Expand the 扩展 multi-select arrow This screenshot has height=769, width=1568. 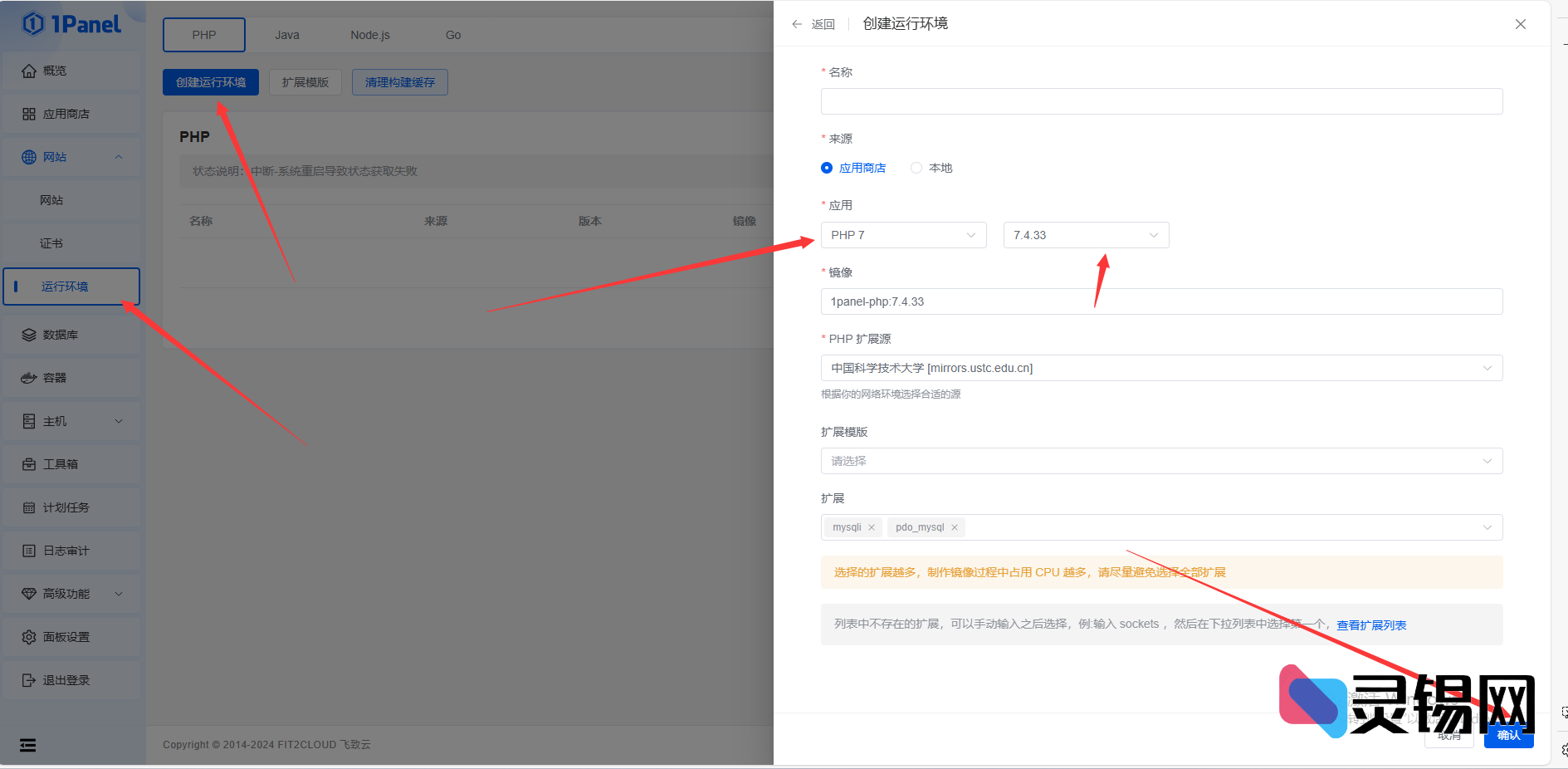[1487, 527]
